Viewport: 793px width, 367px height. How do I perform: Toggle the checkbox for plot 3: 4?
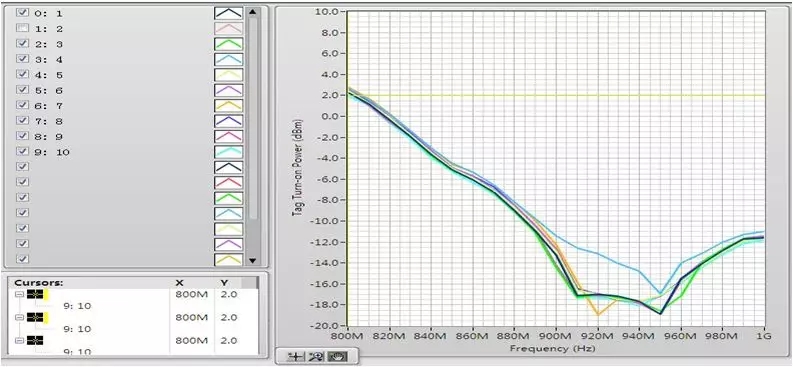click(22, 59)
